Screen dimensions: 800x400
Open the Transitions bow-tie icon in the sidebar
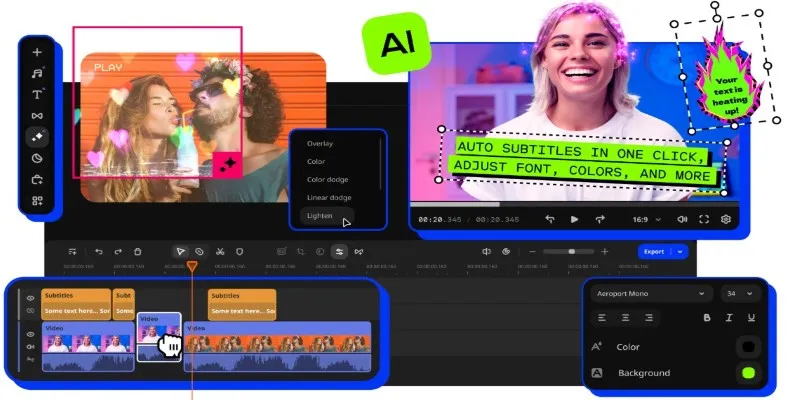pos(37,116)
